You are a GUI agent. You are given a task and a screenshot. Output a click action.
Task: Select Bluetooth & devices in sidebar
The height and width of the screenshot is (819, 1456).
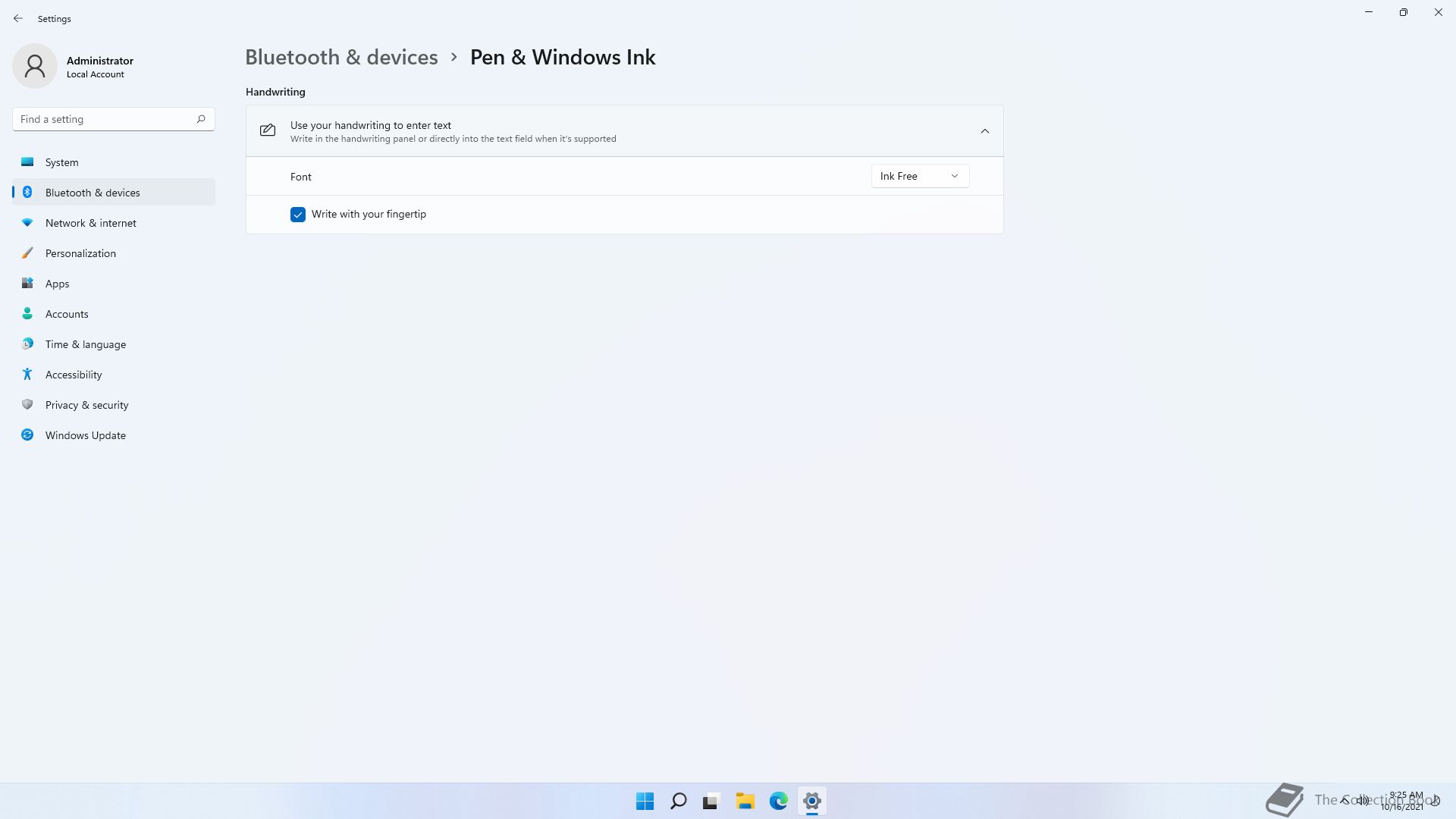114,193
